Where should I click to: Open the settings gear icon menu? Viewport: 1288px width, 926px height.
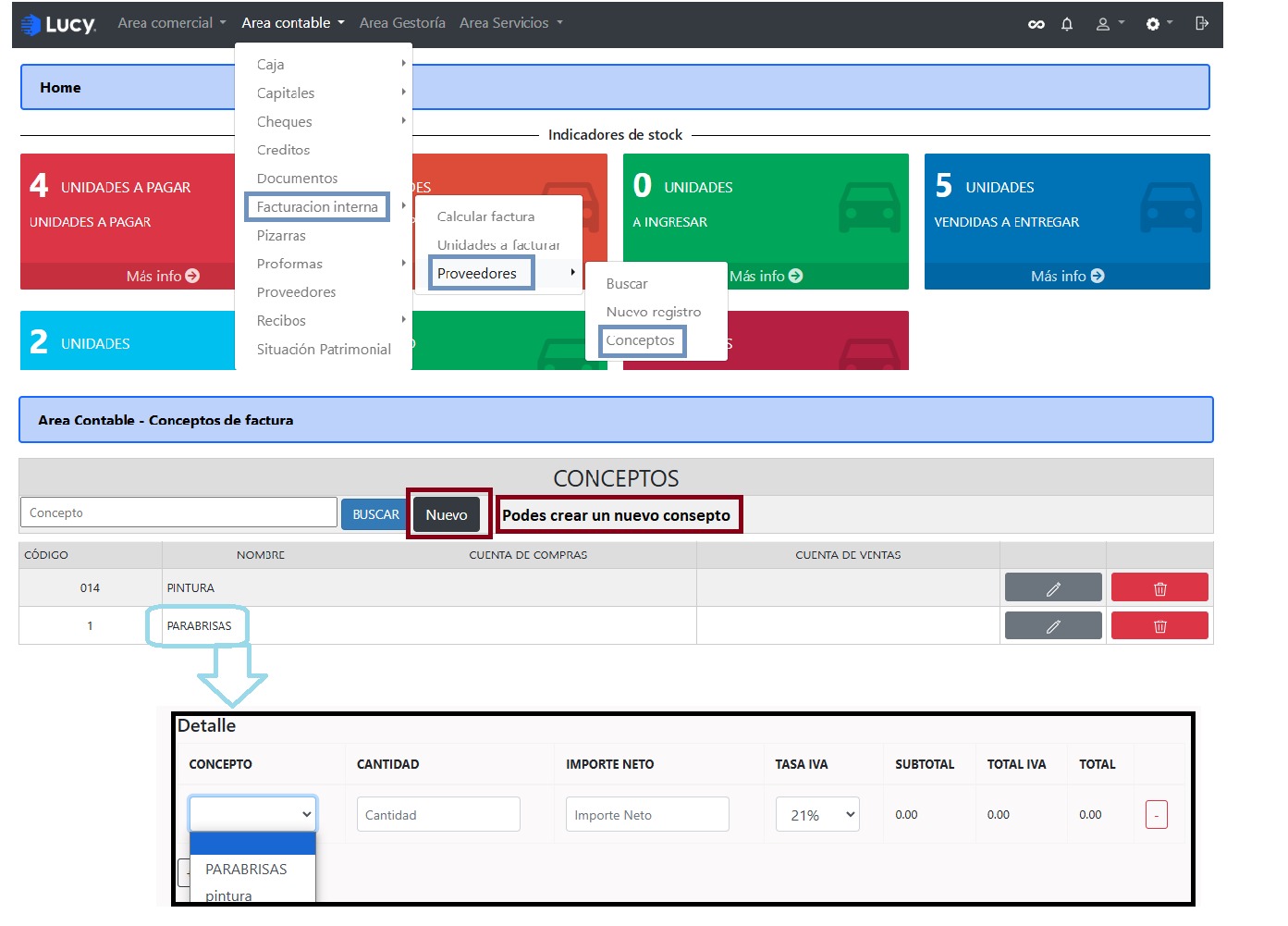pyautogui.click(x=1159, y=24)
